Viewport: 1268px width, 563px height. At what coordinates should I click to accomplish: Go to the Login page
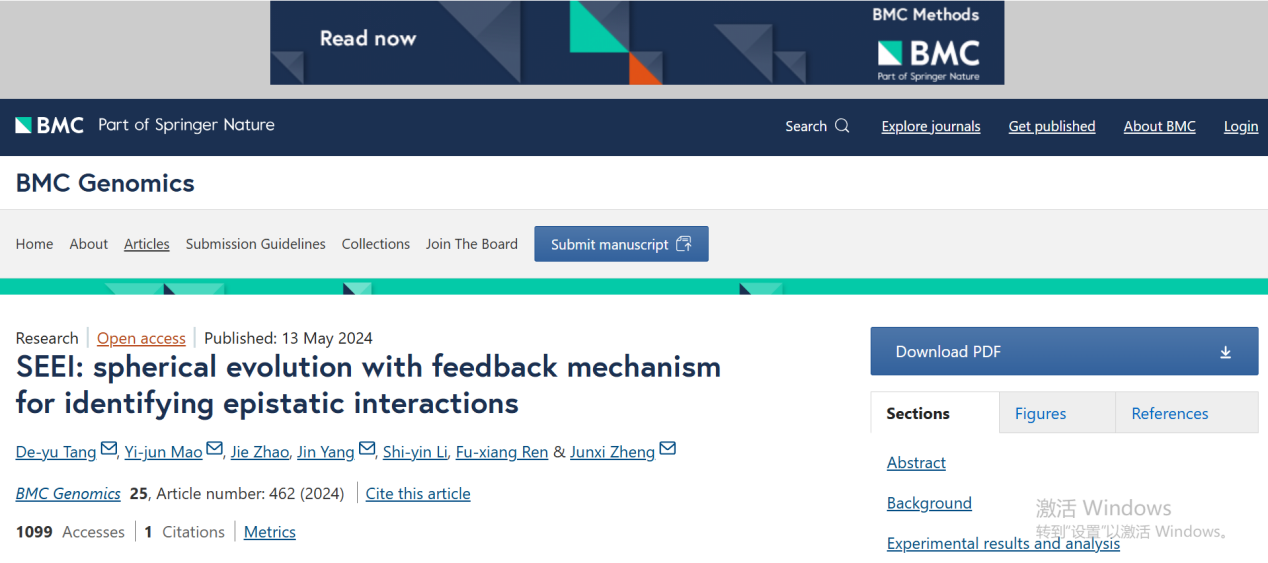coord(1240,127)
